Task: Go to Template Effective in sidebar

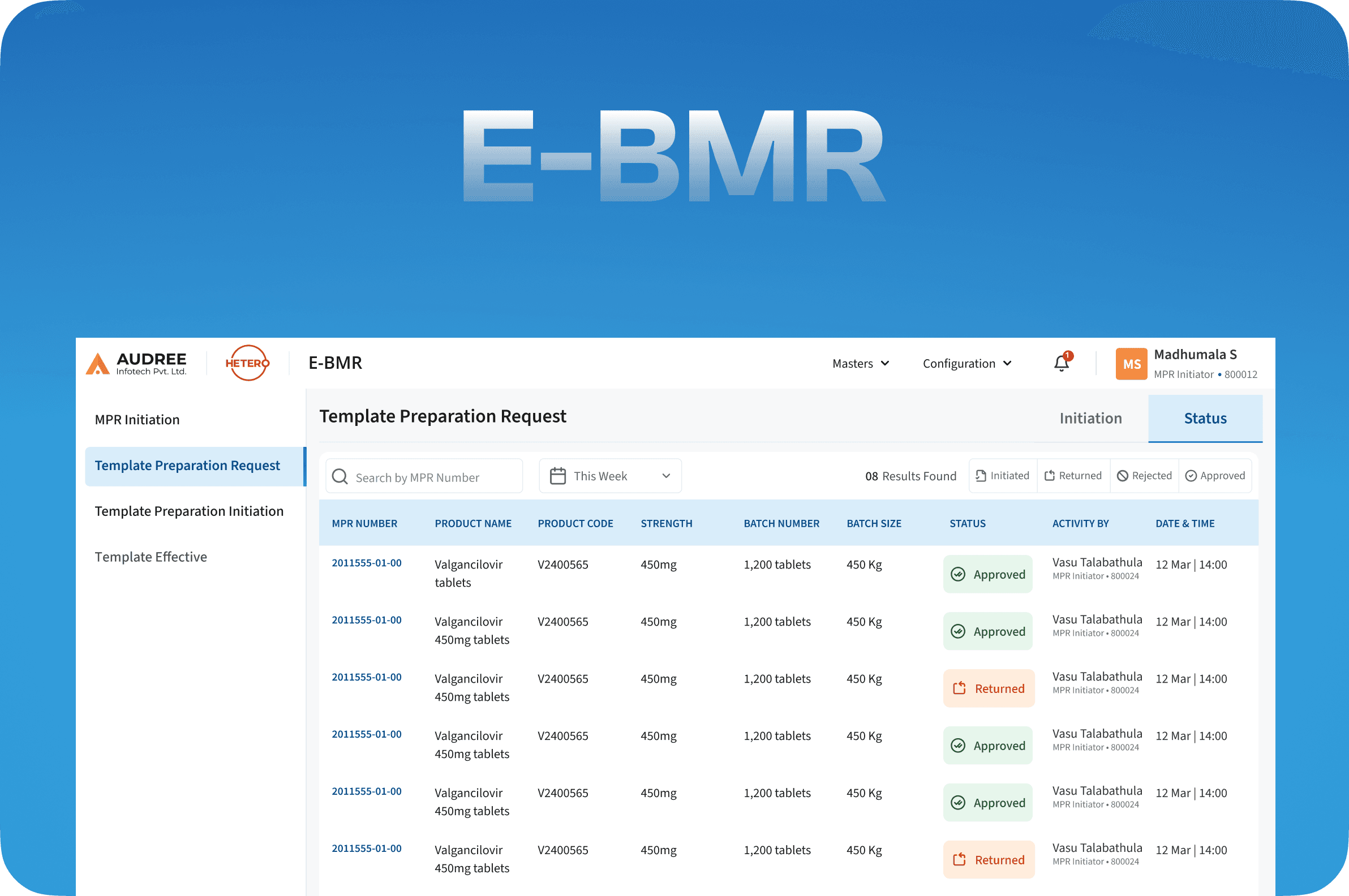Action: [151, 557]
